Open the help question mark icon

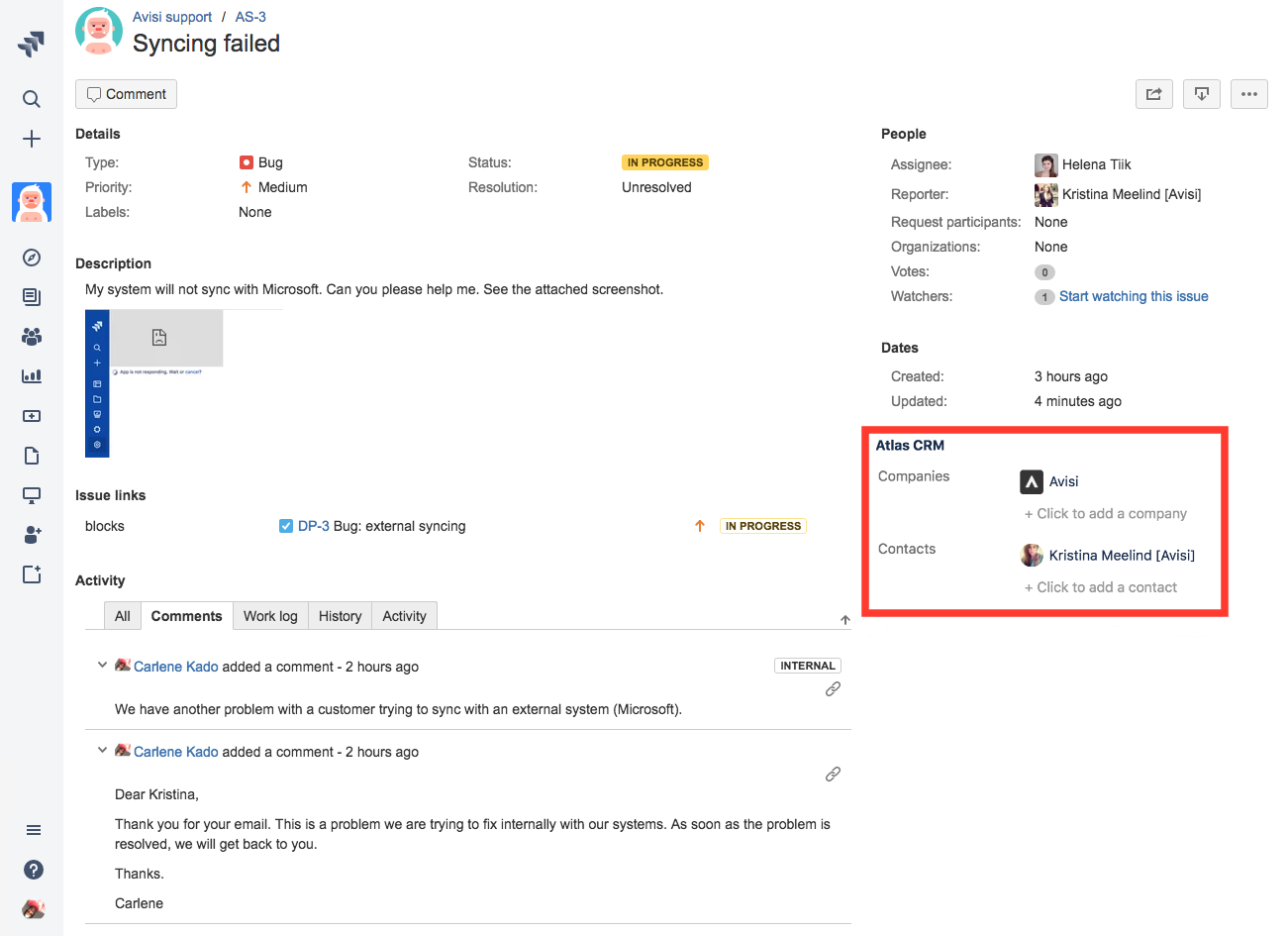click(x=34, y=870)
